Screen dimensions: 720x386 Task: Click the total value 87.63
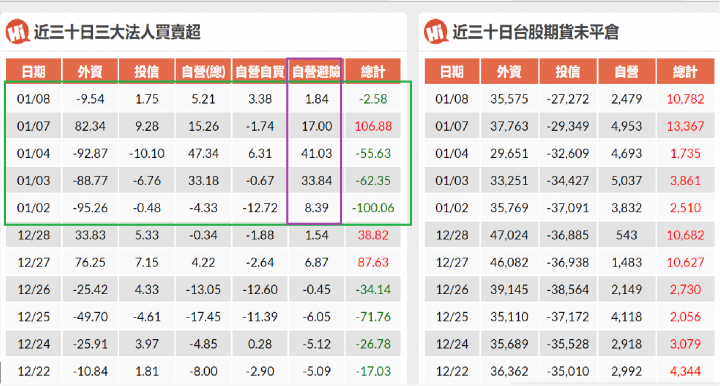[x=373, y=263]
